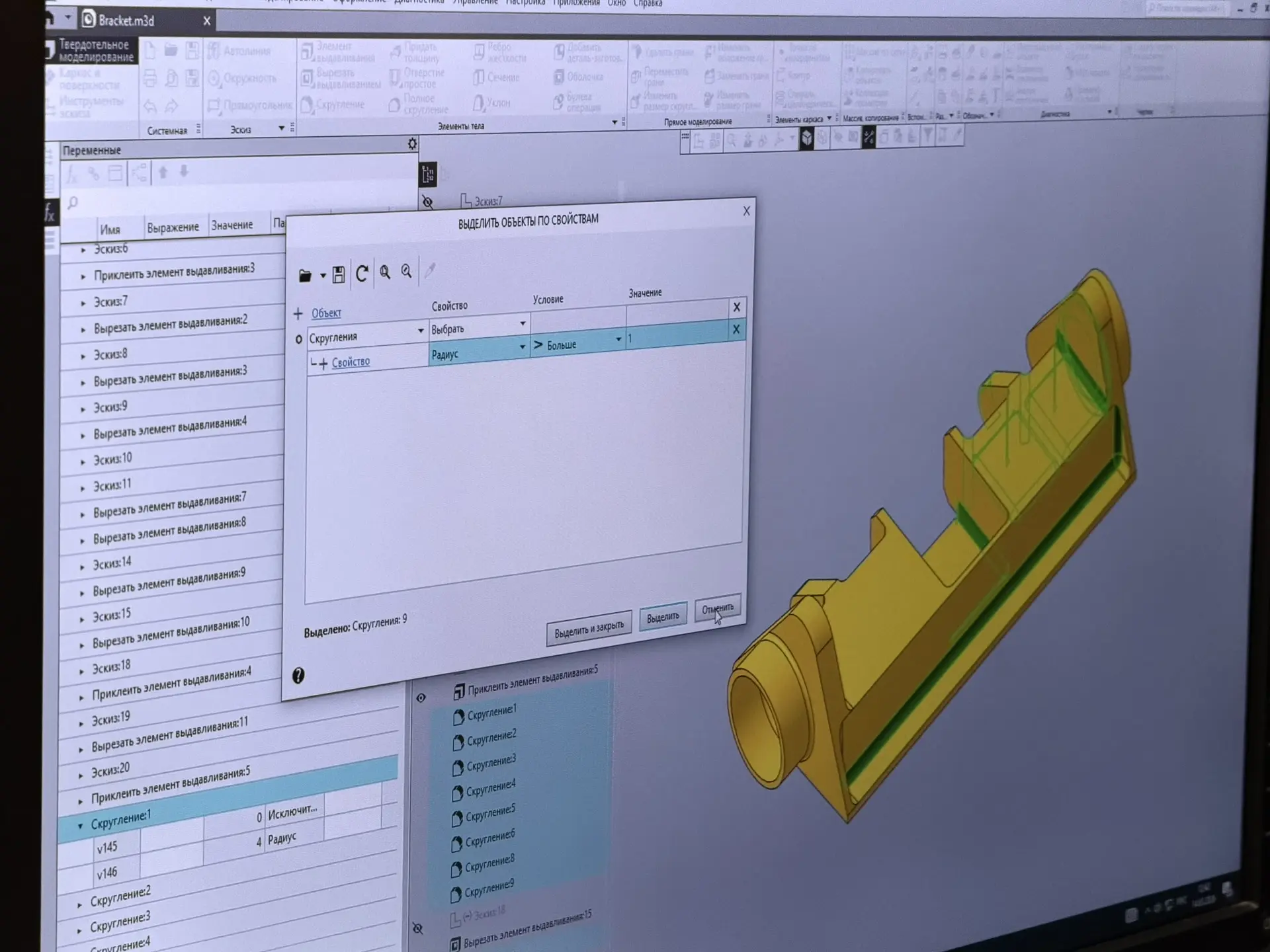Screen dimensions: 1270x952
Task: Click the open folder icon in the selection dialog
Action: 305,276
